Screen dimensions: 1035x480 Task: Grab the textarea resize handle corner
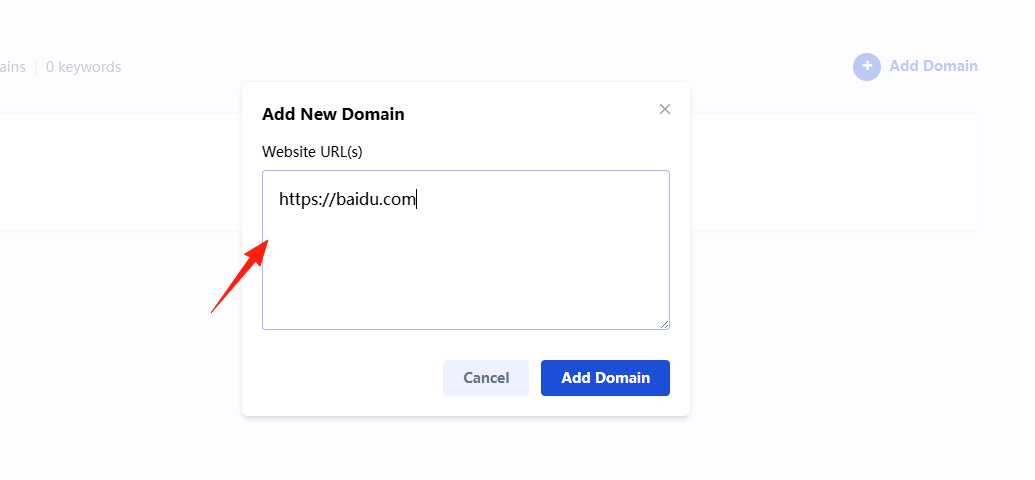[x=664, y=324]
